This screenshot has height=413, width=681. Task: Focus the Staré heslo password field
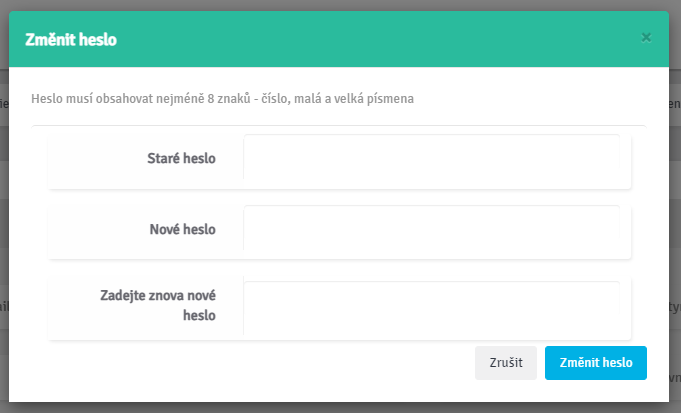click(432, 157)
